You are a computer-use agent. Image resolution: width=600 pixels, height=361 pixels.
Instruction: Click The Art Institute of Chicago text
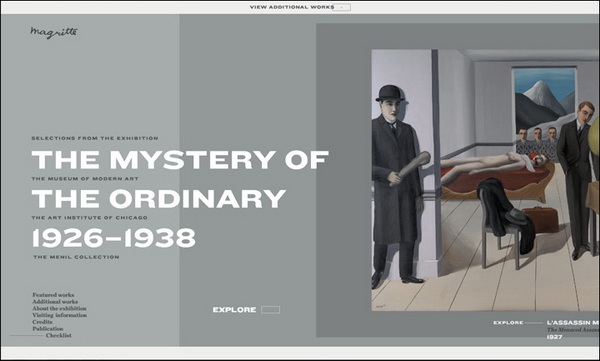pyautogui.click(x=90, y=217)
